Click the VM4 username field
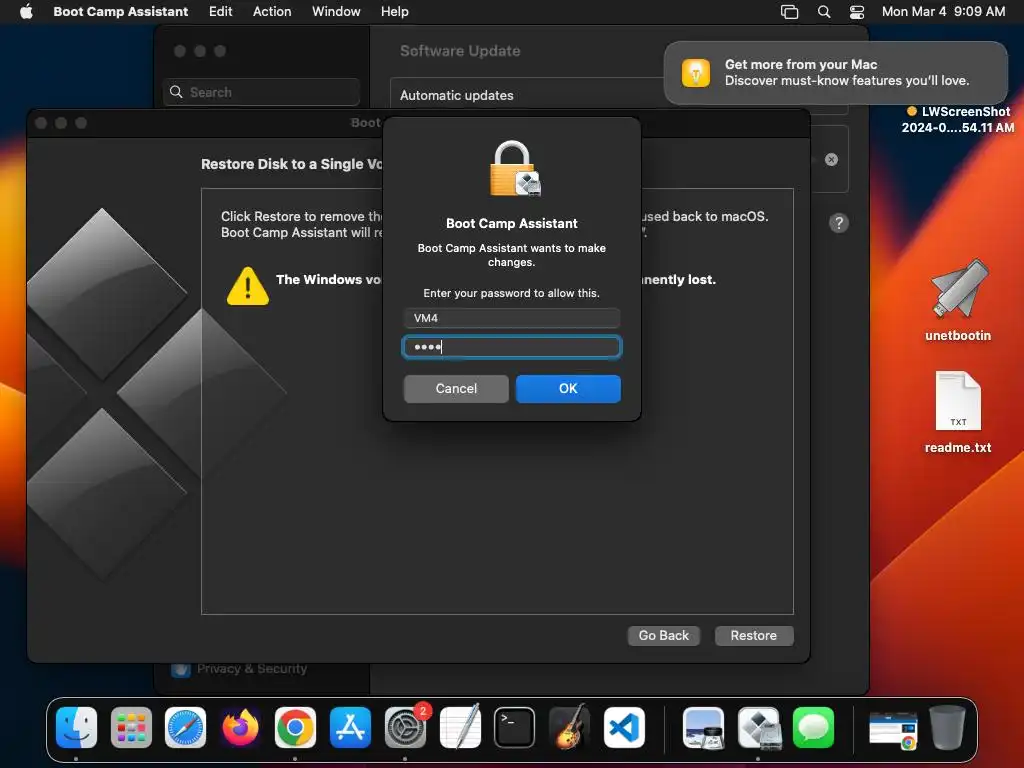Viewport: 1024px width, 768px height. [x=511, y=318]
